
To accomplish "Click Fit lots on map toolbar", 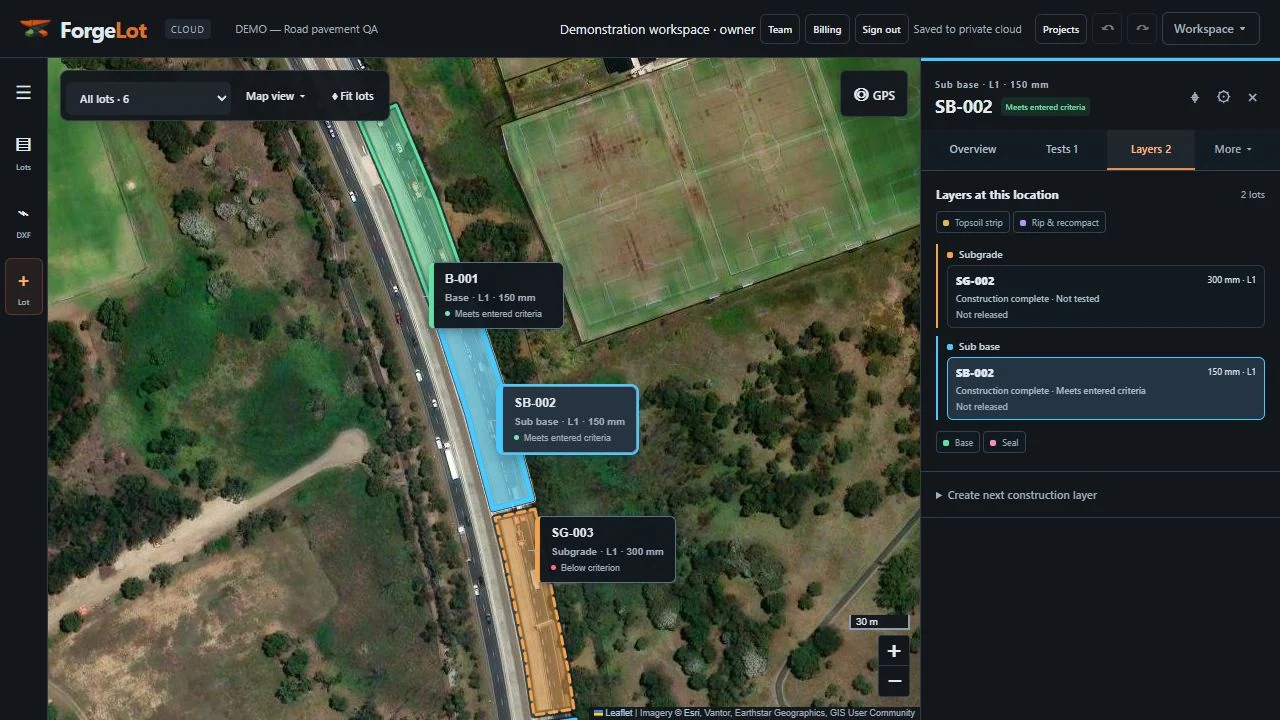I will click(352, 96).
